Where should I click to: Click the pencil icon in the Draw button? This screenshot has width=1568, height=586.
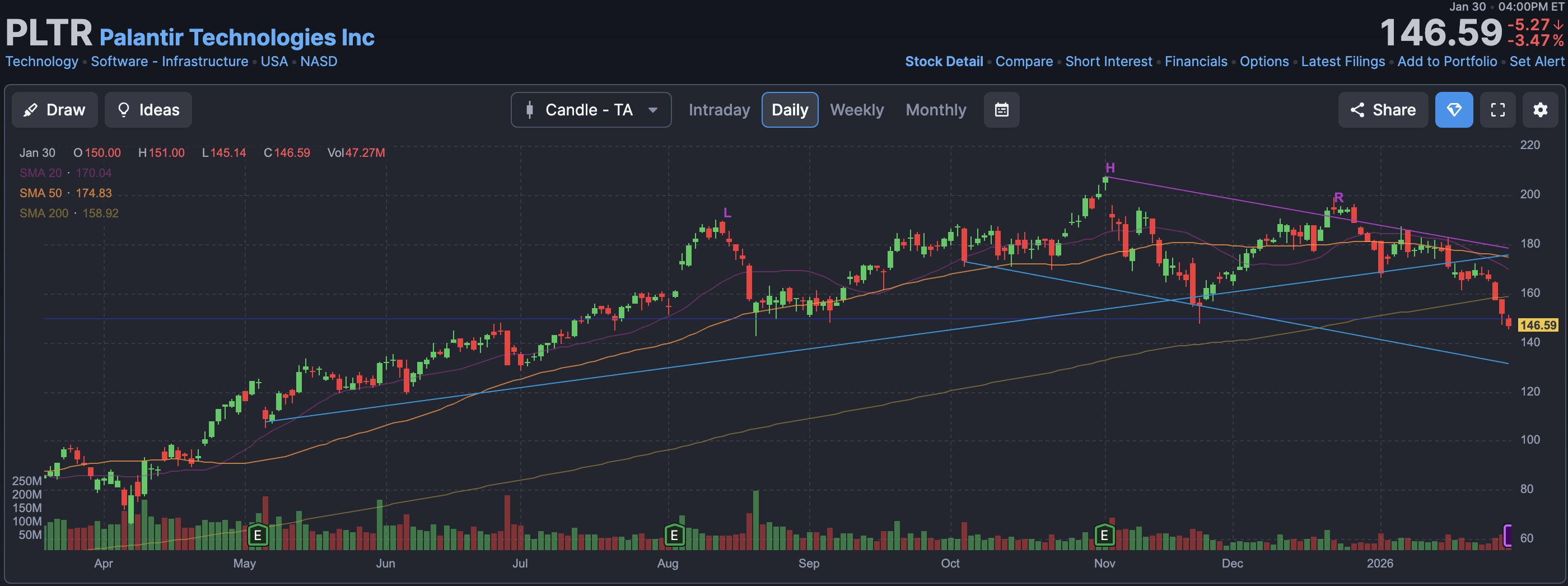click(30, 110)
